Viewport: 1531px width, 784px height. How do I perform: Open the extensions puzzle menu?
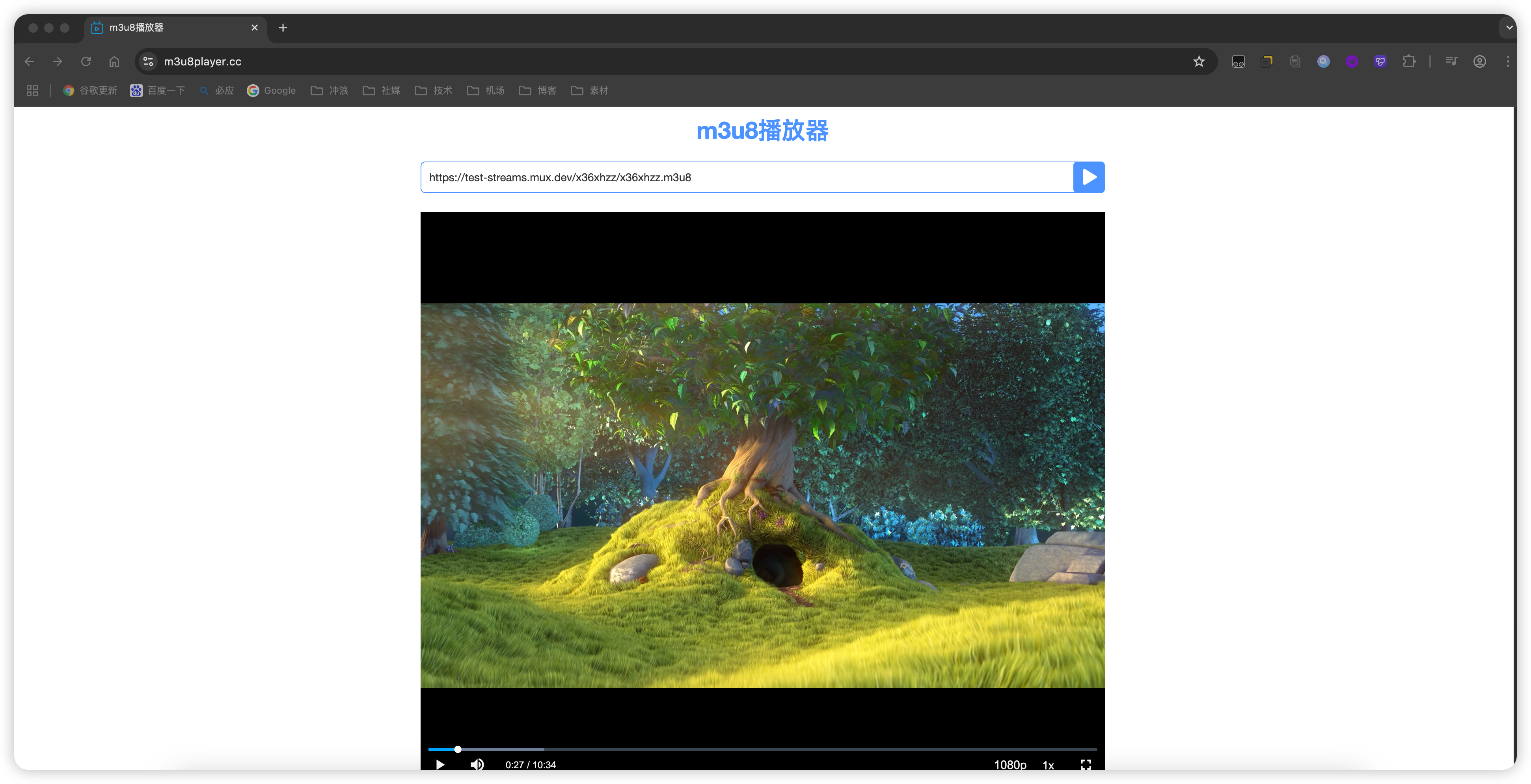[1408, 61]
